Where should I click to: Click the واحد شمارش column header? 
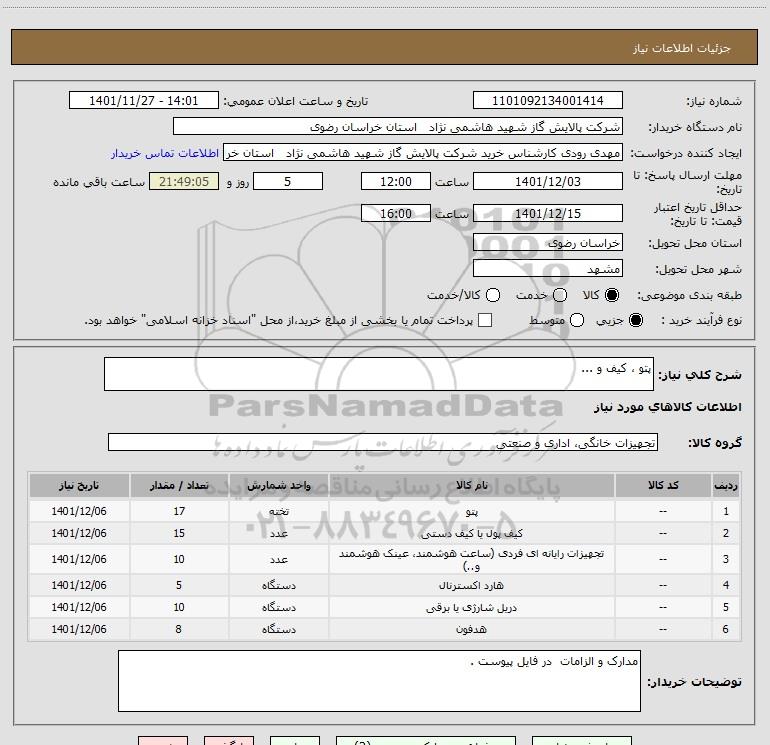tap(278, 485)
